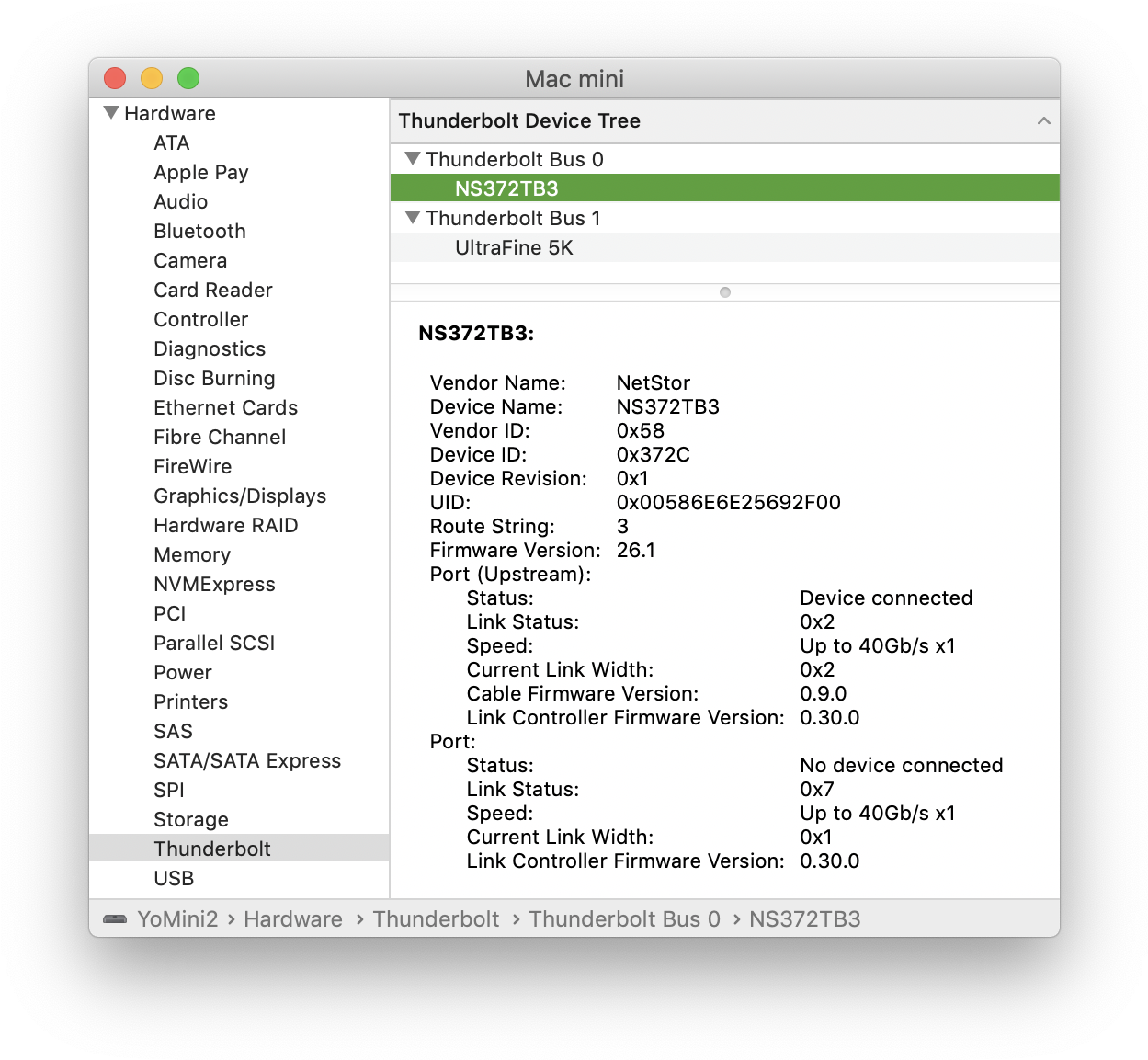Screen dimensions: 1148x1060
Task: Zoom window with green button
Action: point(188,78)
